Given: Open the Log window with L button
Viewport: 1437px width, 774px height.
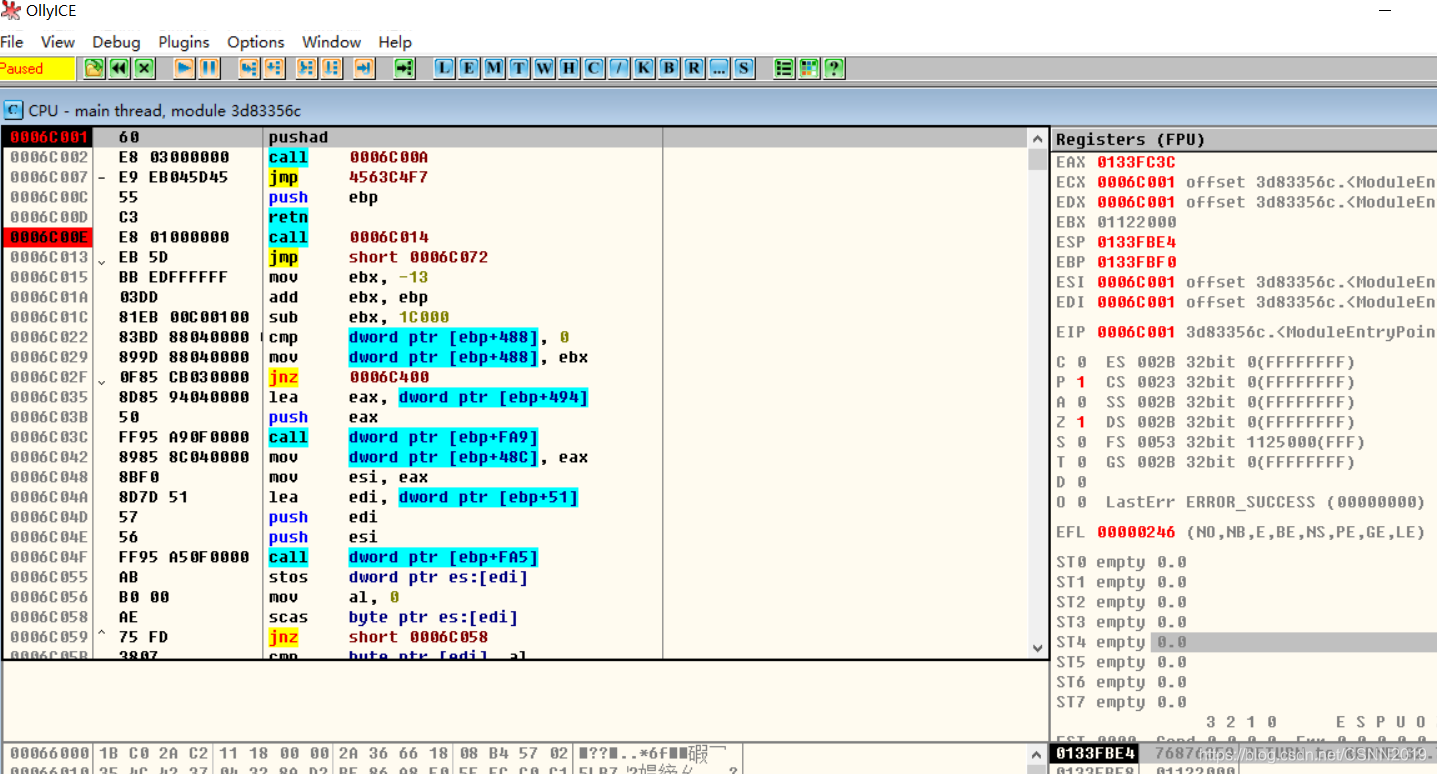Looking at the screenshot, I should [443, 68].
